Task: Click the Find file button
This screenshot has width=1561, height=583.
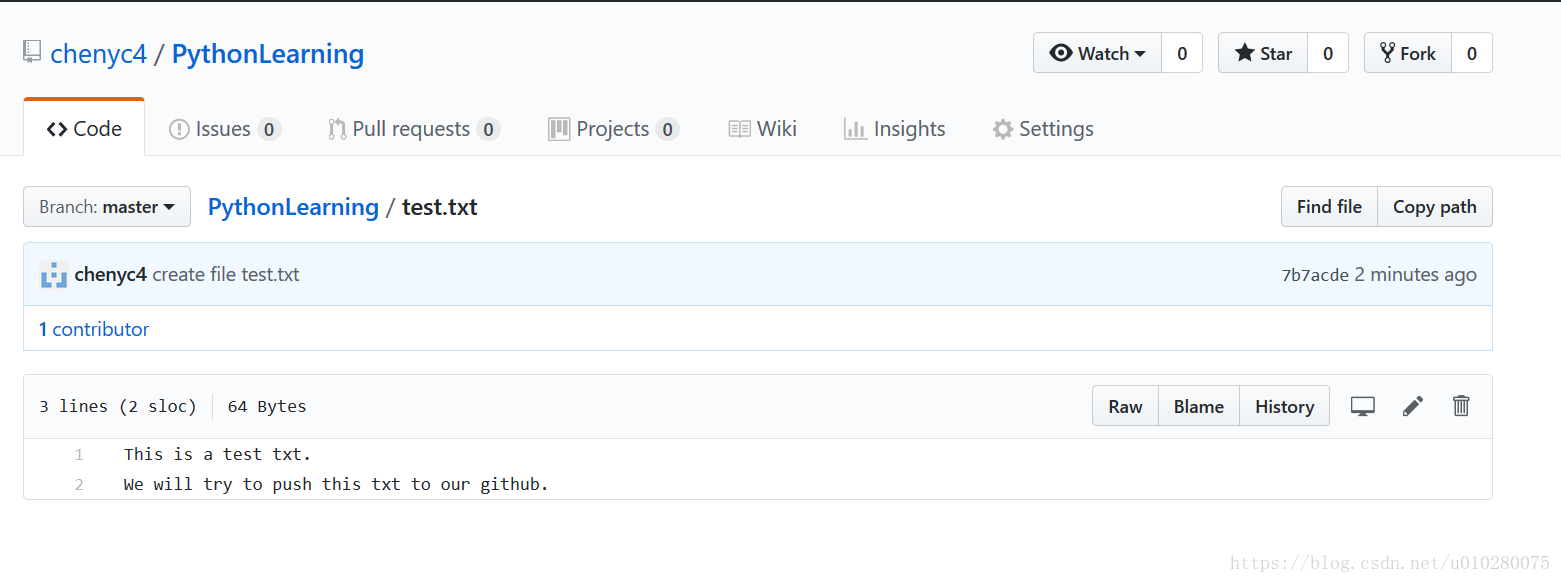Action: 1329,207
